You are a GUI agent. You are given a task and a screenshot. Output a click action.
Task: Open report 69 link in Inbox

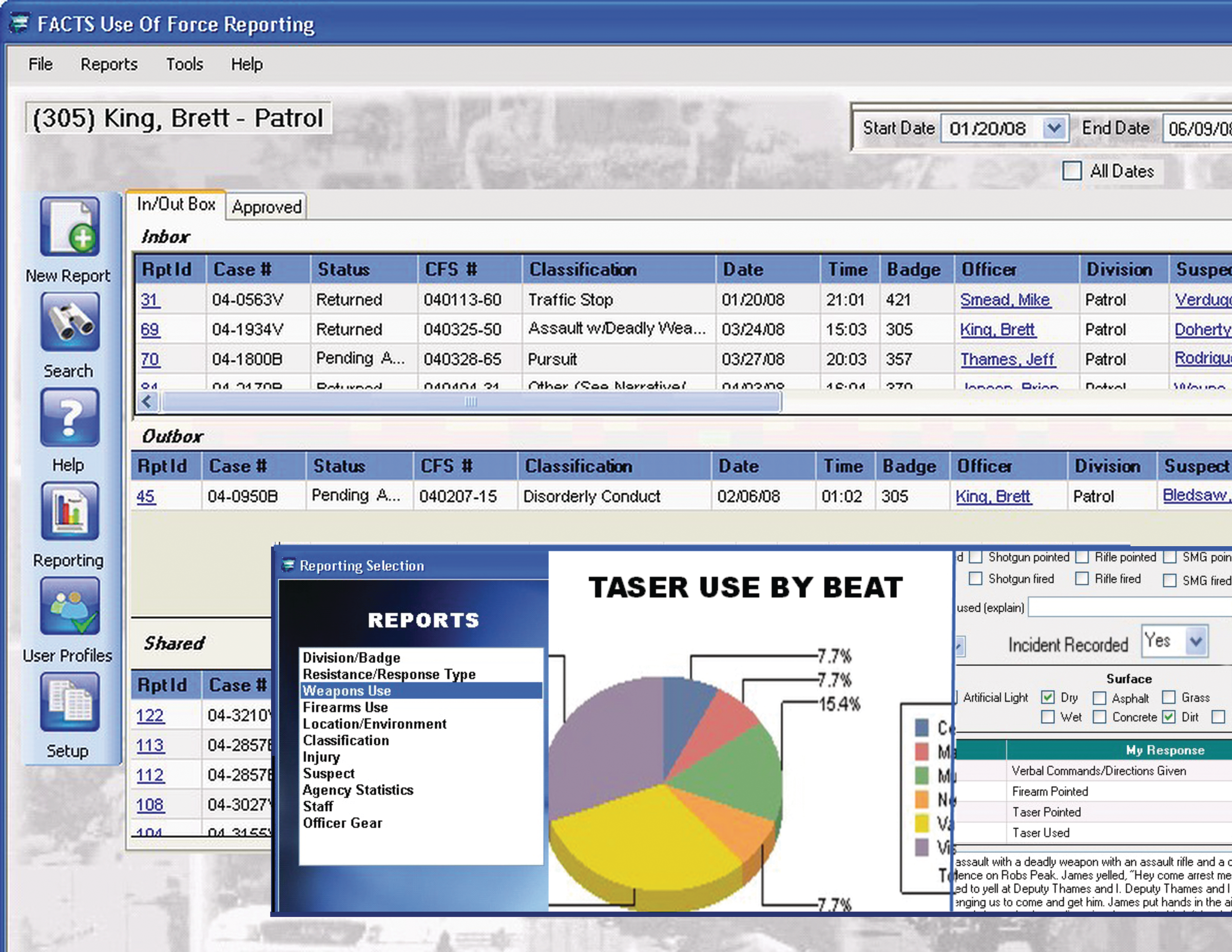click(149, 329)
